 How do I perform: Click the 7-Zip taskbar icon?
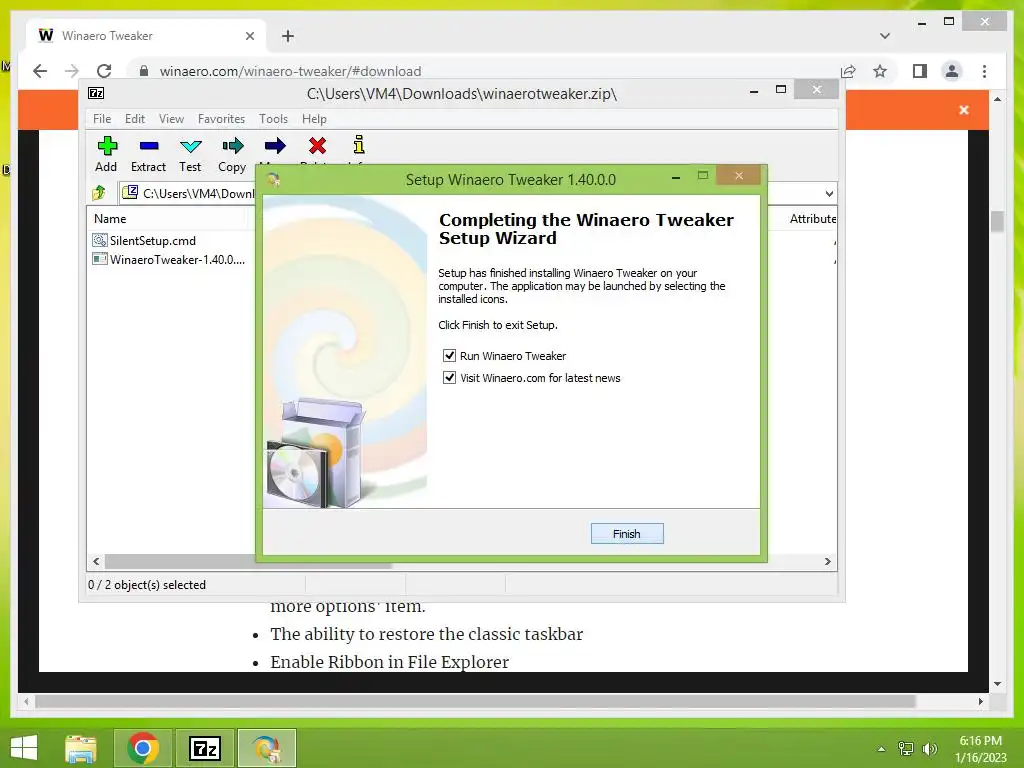204,748
